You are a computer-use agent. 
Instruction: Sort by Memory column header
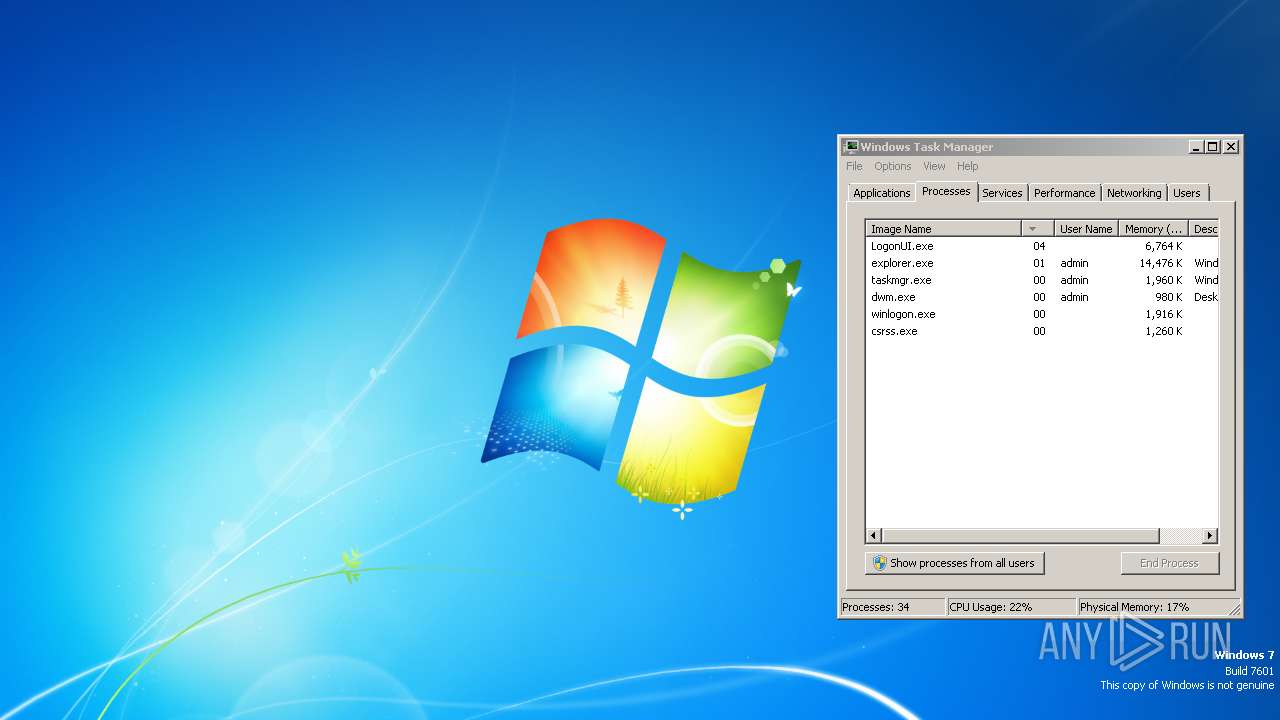1152,229
